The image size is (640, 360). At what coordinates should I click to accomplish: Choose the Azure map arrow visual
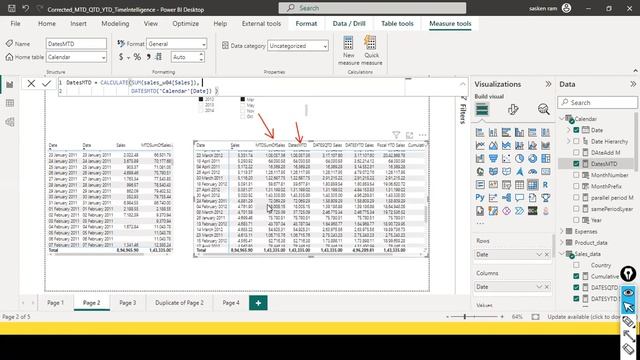tap(519, 171)
